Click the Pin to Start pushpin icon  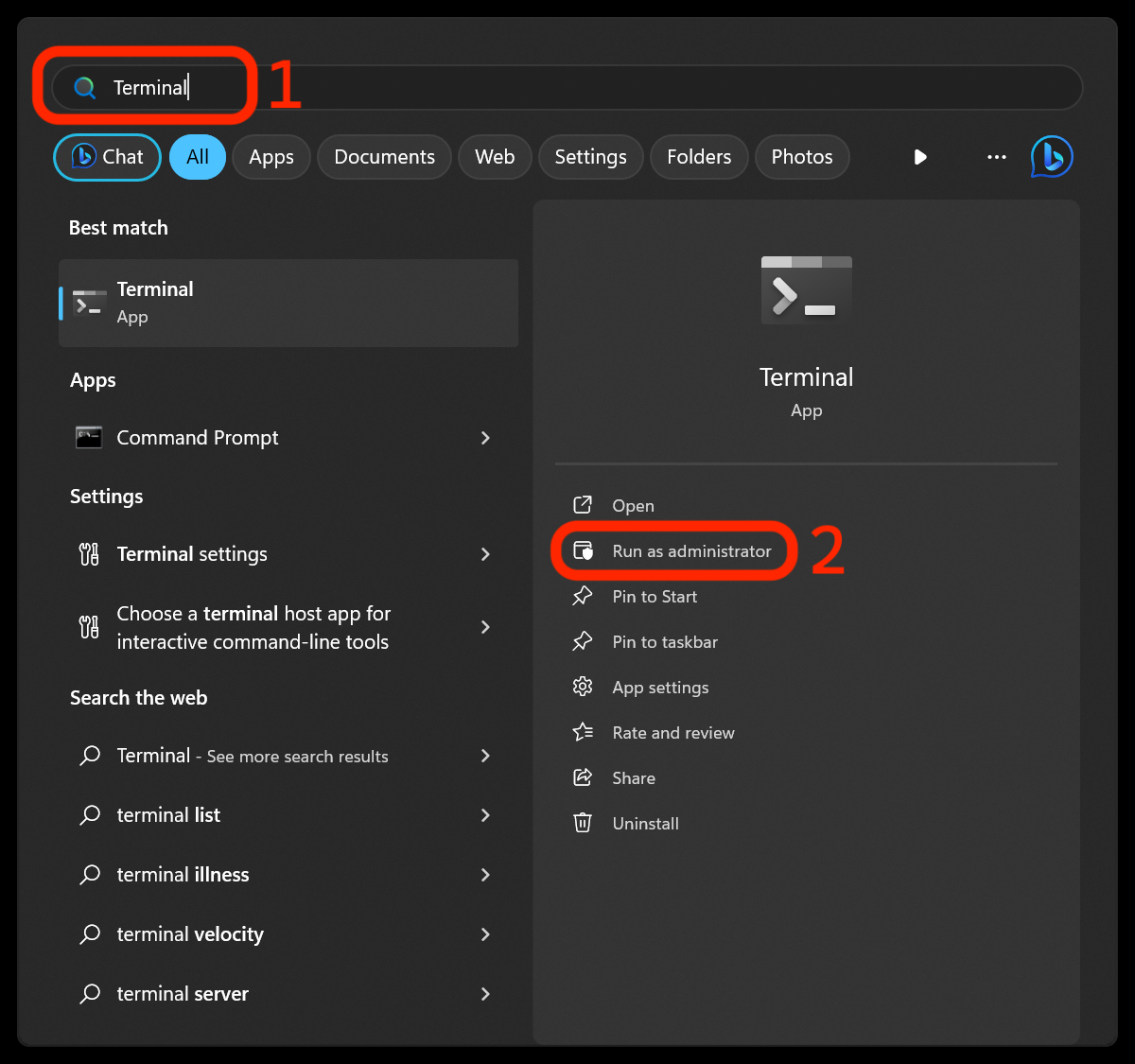point(584,596)
